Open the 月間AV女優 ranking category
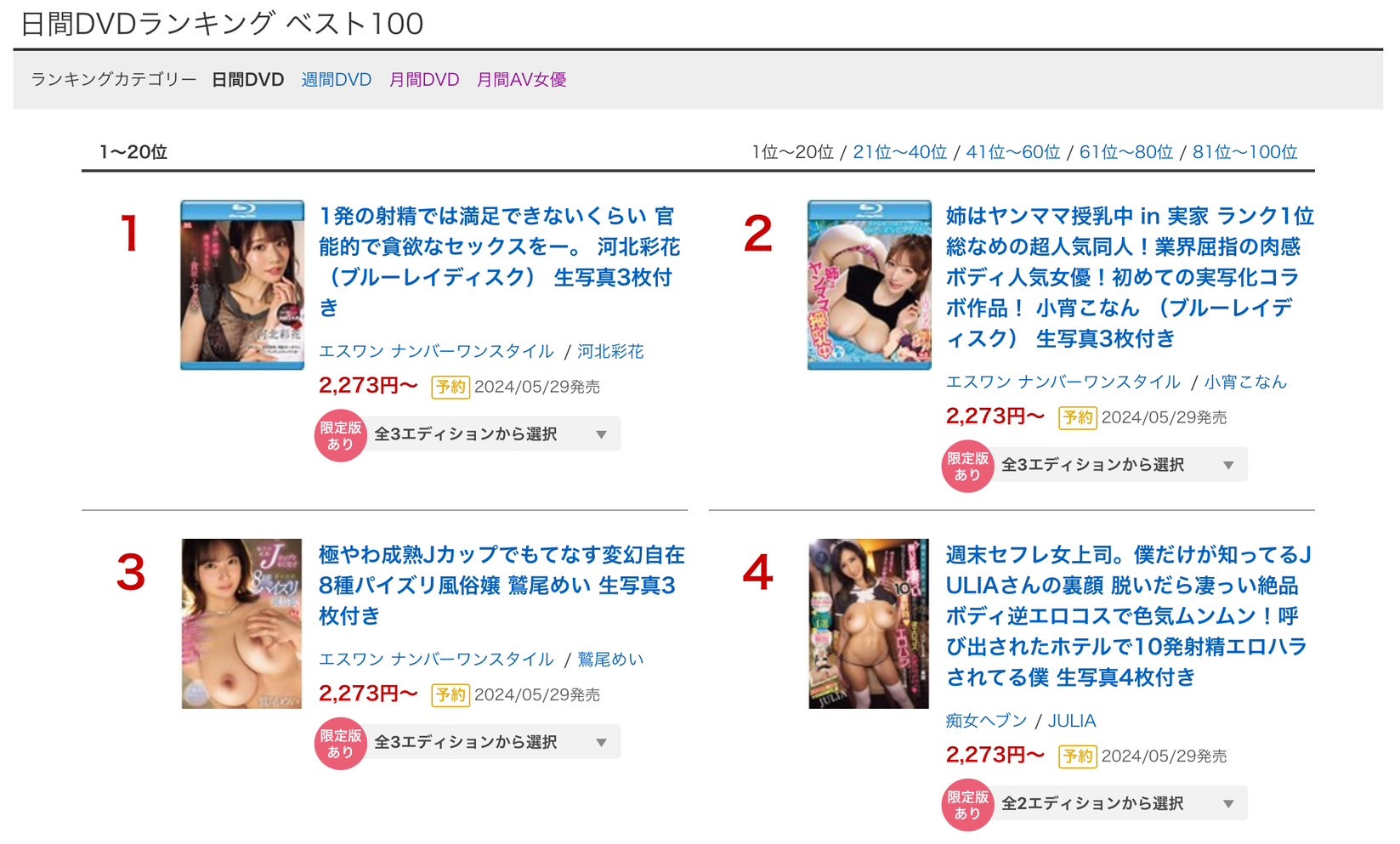 click(521, 80)
